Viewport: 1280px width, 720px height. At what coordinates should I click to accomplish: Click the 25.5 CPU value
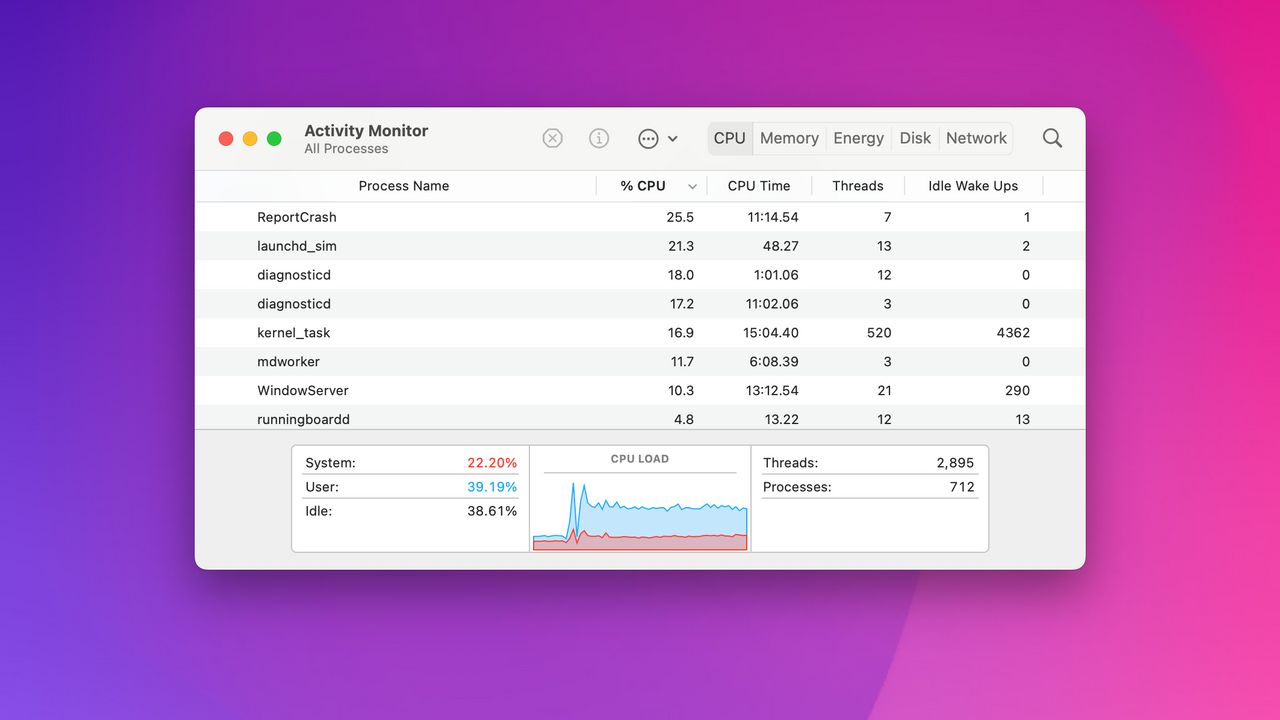680,217
